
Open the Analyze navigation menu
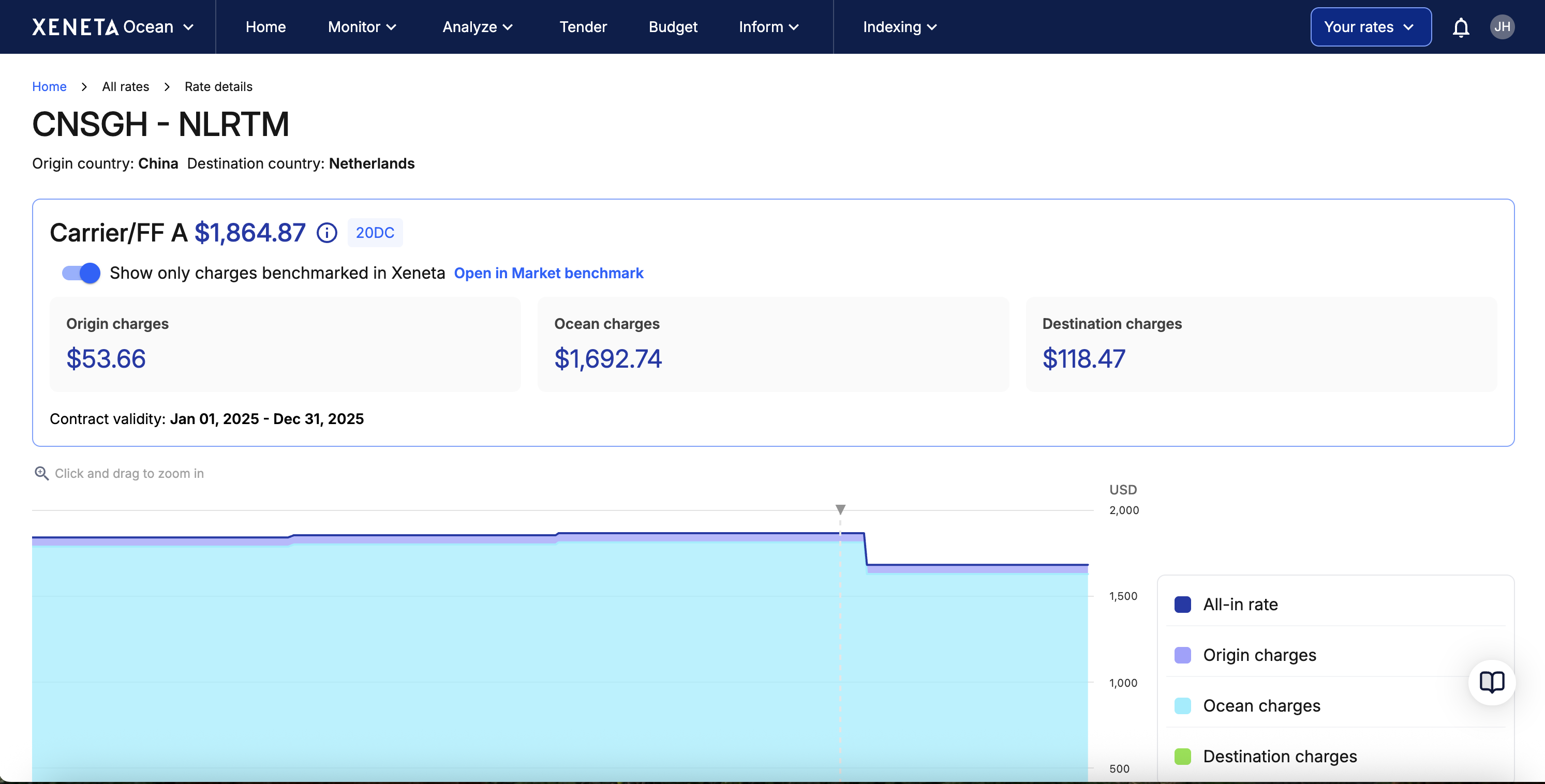(478, 27)
